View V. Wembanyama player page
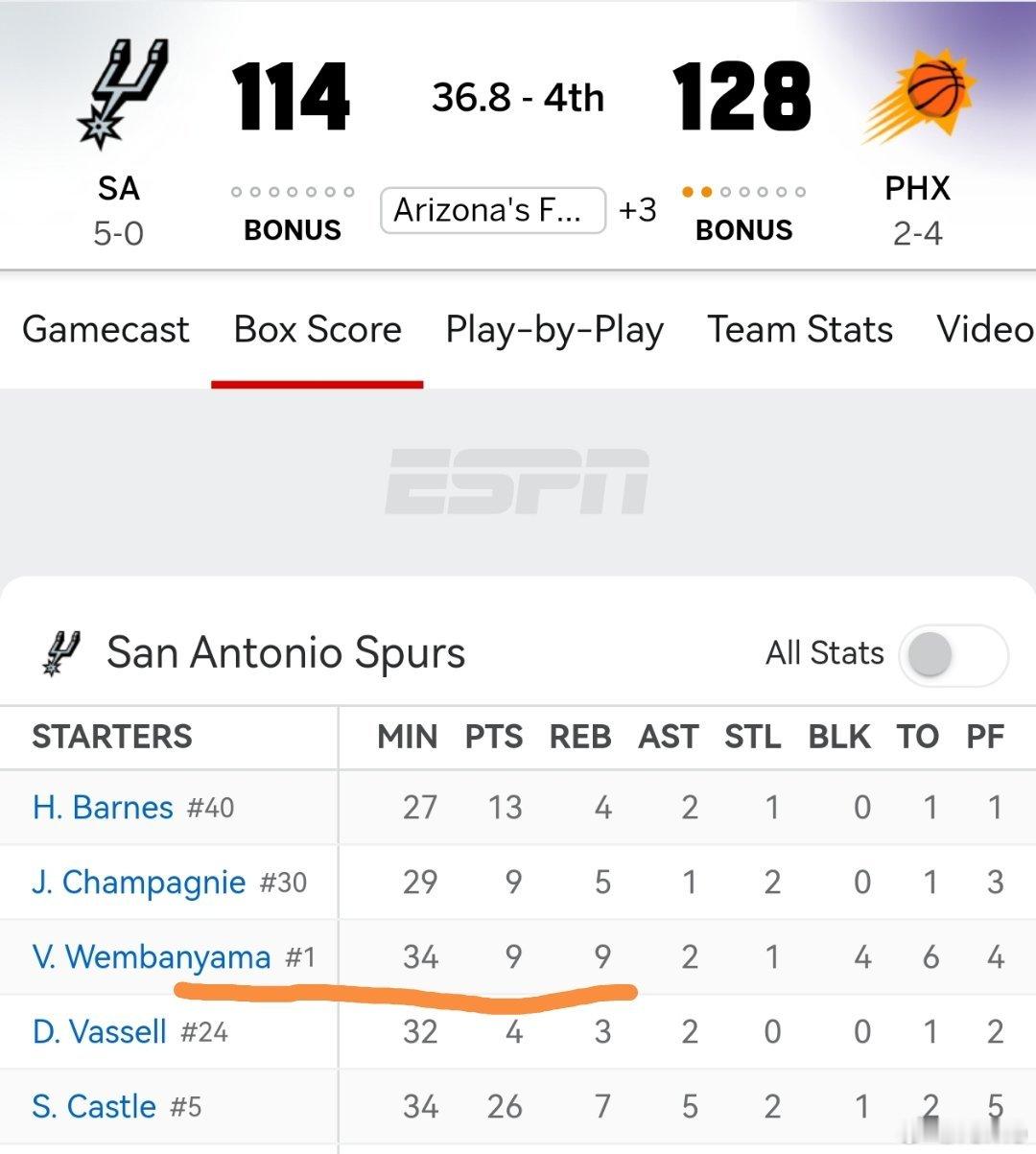 [x=152, y=956]
